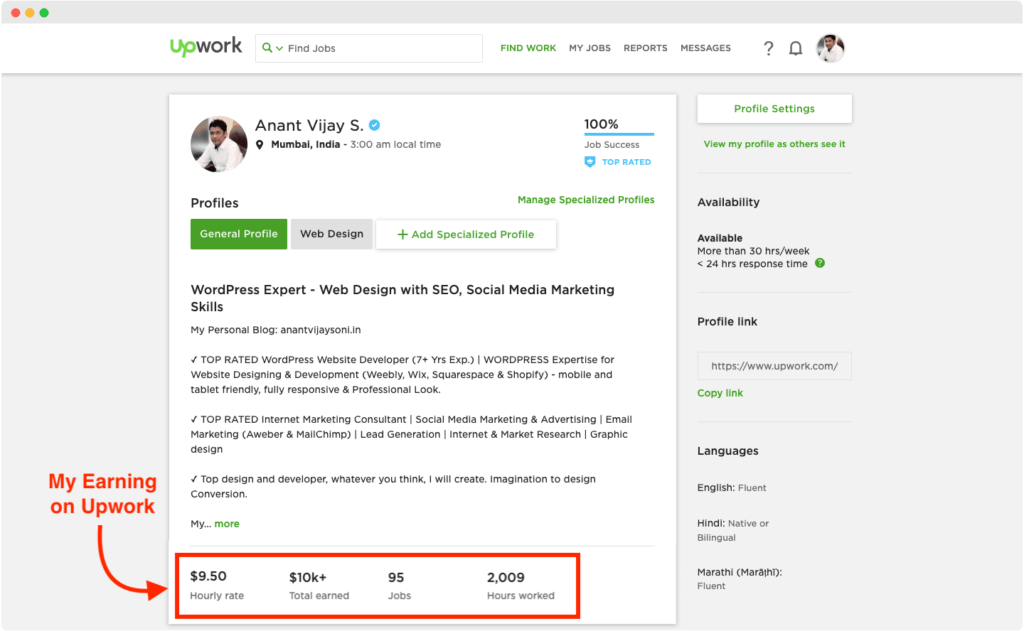Select the General Profile tab
This screenshot has width=1024, height=631.
[x=238, y=234]
